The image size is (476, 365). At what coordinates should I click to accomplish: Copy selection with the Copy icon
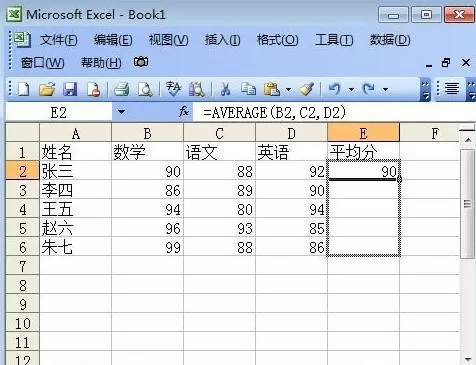click(x=248, y=89)
